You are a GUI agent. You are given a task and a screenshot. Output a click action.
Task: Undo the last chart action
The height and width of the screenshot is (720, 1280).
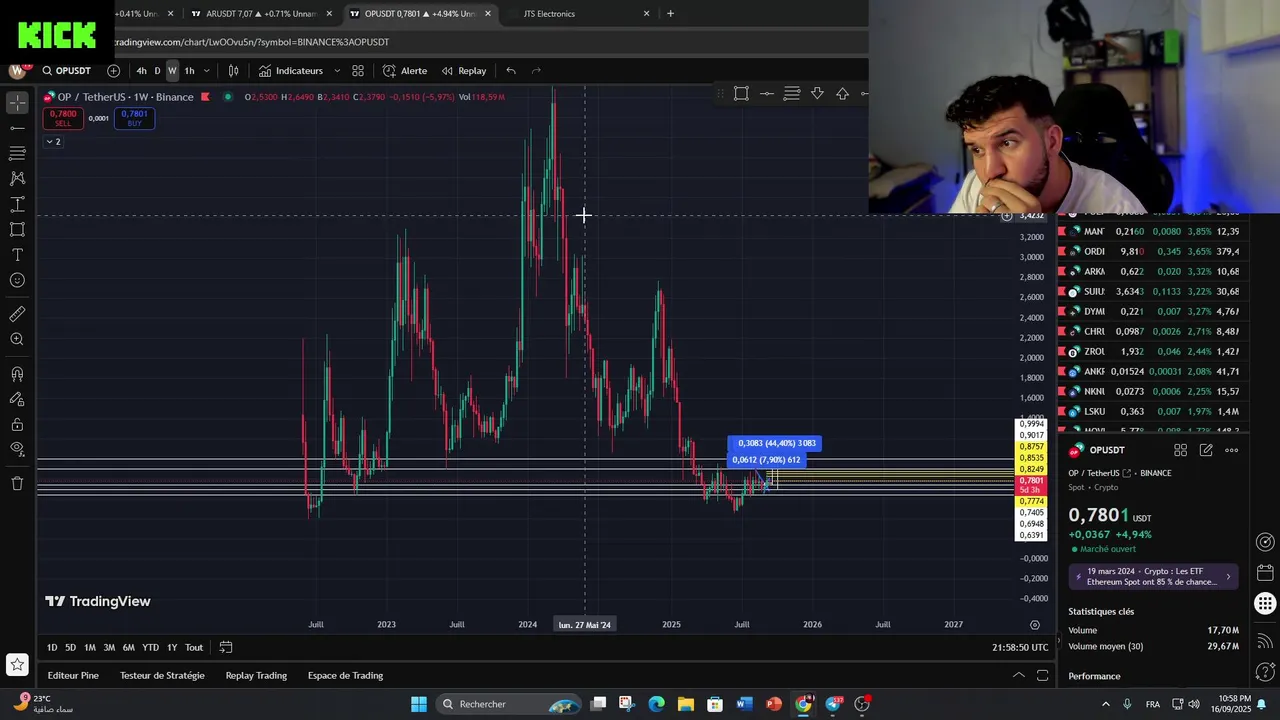(511, 71)
